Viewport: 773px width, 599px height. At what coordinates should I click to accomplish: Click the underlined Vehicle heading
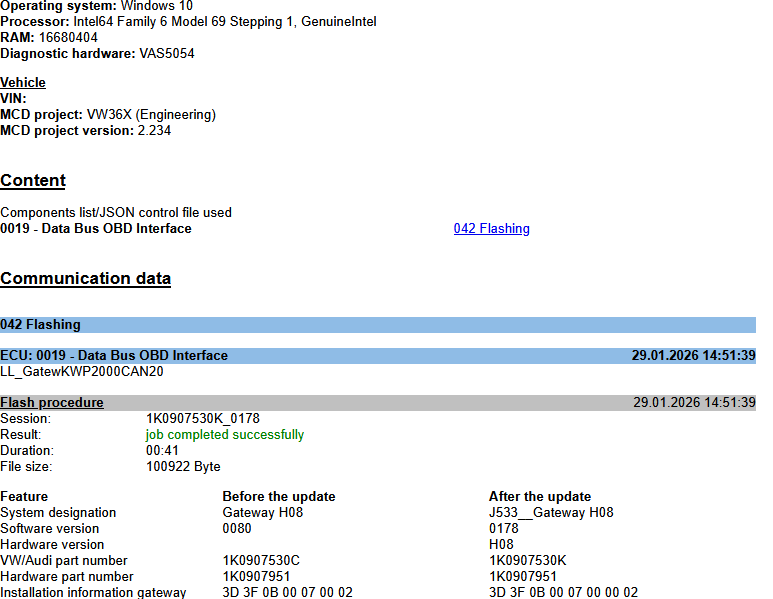tap(23, 83)
